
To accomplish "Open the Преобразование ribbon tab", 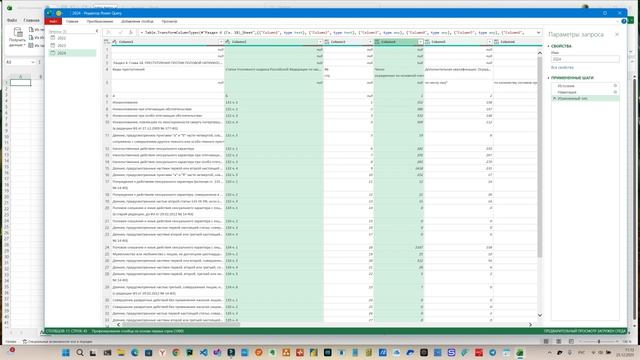I will [100, 21].
